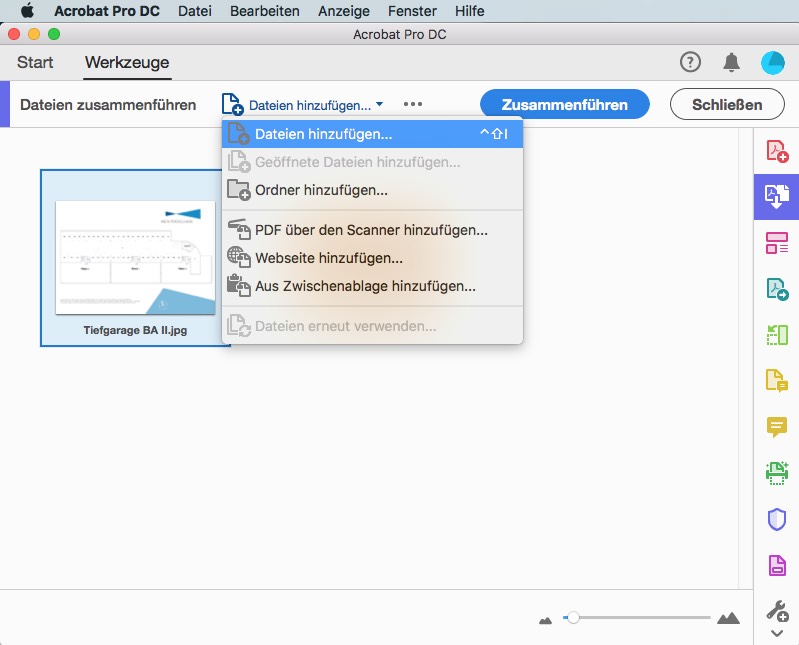Choose Dateien hinzufügen… from the menu

point(372,134)
